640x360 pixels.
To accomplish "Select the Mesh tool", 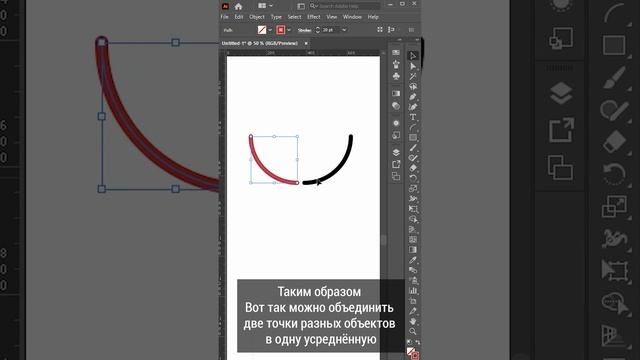I will click(413, 240).
